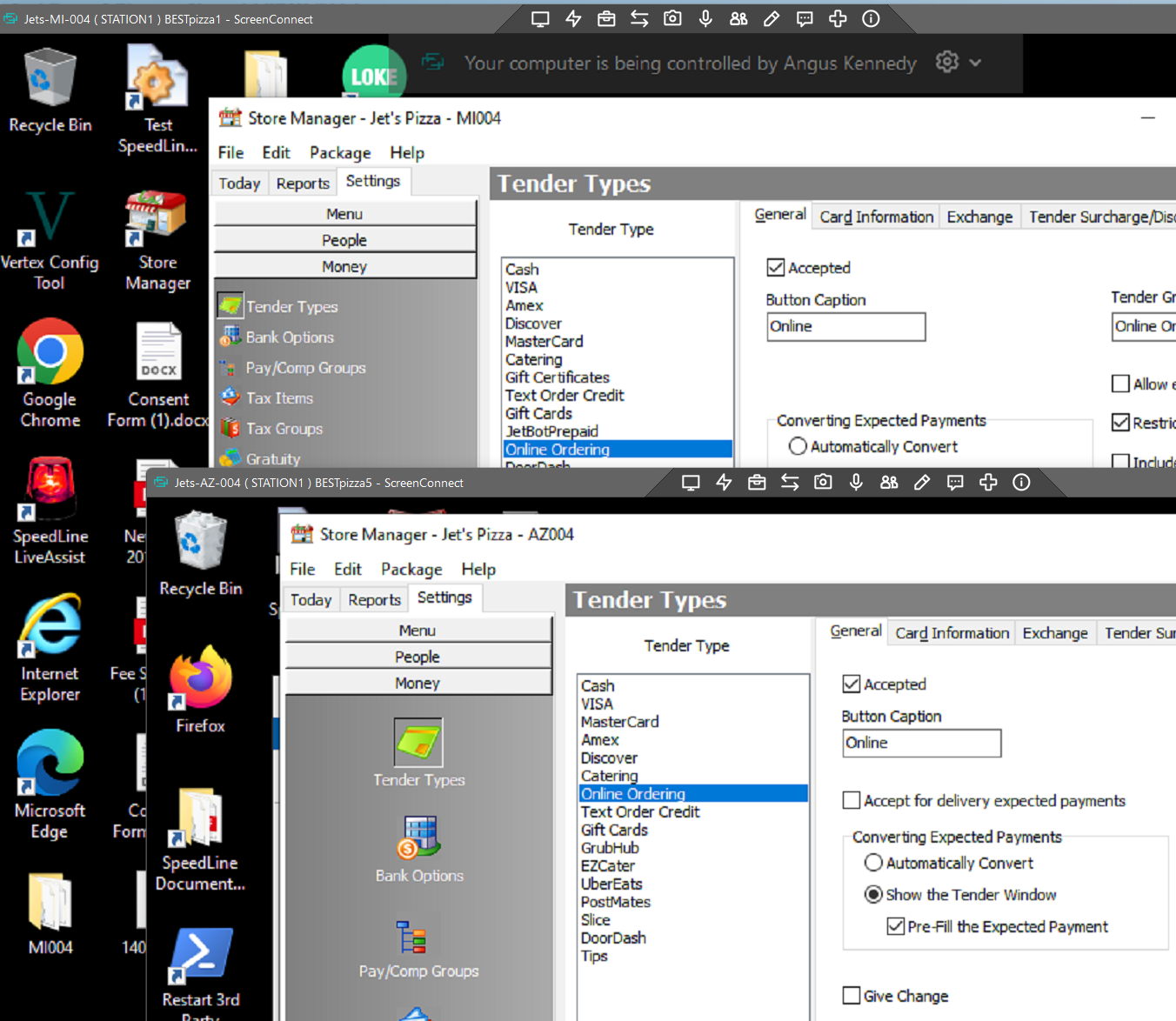Select Automatically Convert radio in MI004 window
The height and width of the screenshot is (1021, 1176).
tap(798, 446)
